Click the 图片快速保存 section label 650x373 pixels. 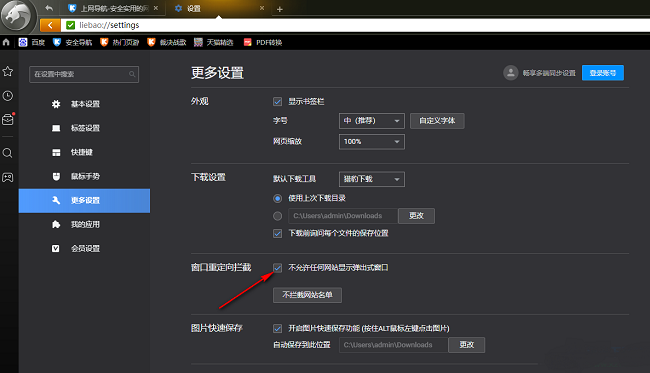tap(216, 329)
